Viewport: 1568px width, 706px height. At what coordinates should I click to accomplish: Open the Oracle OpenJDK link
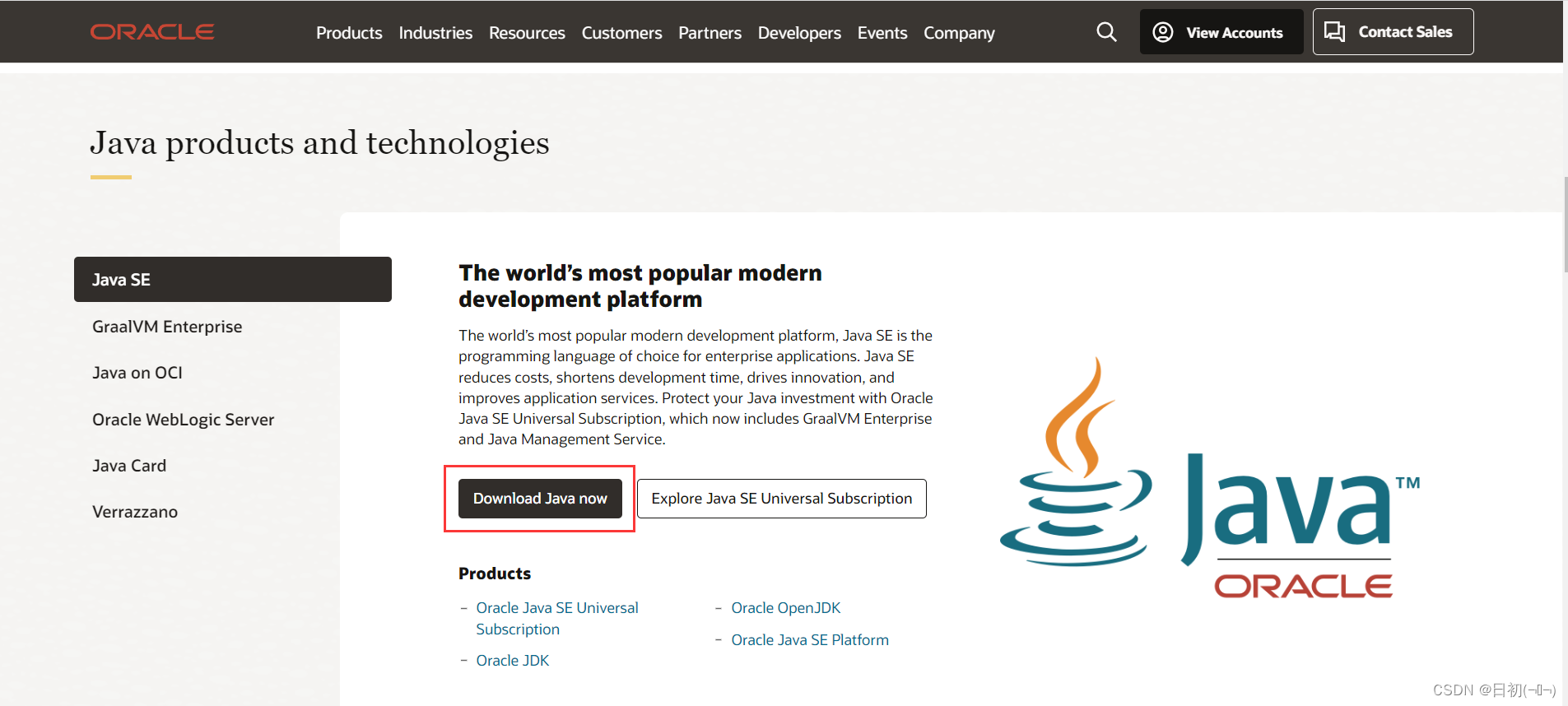786,608
